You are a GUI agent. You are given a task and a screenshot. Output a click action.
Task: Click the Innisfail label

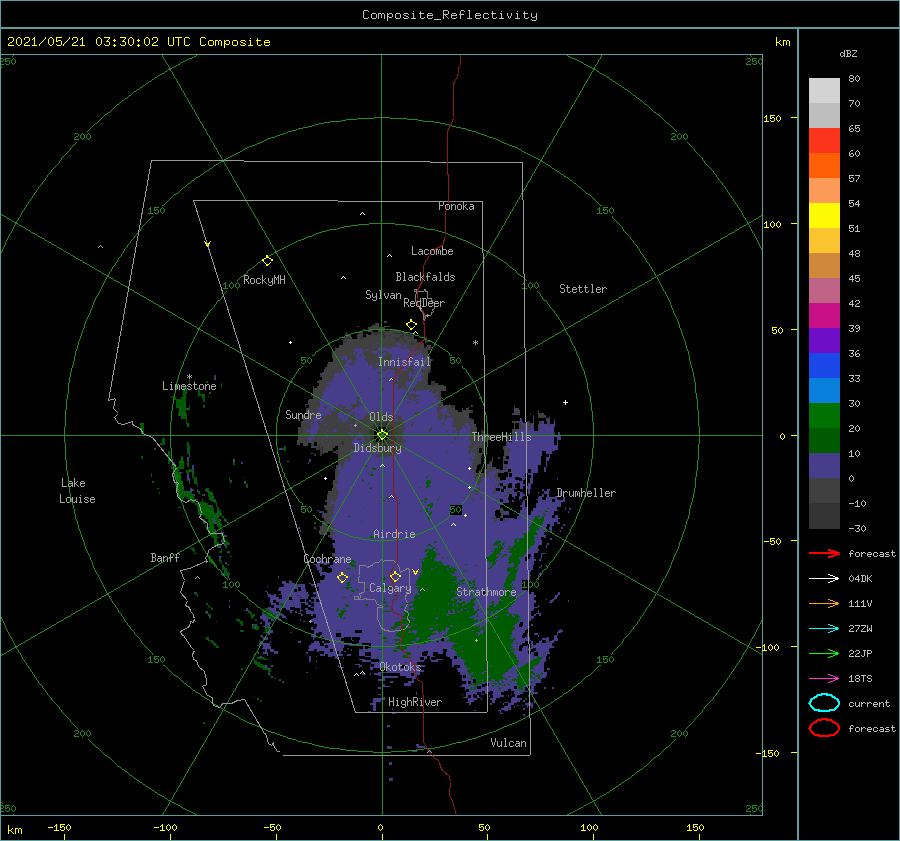405,362
